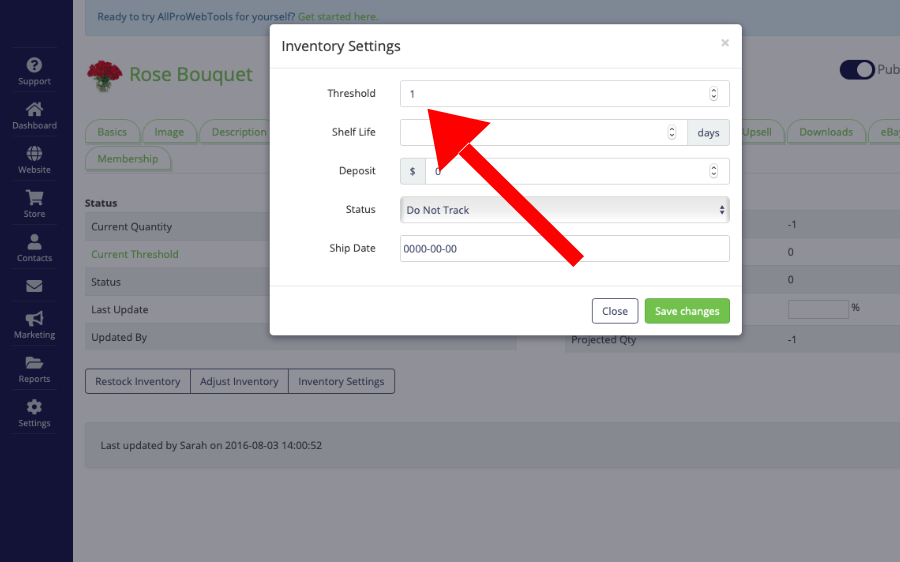Viewport: 900px width, 562px height.
Task: Open the Store cart icon
Action: [34, 198]
